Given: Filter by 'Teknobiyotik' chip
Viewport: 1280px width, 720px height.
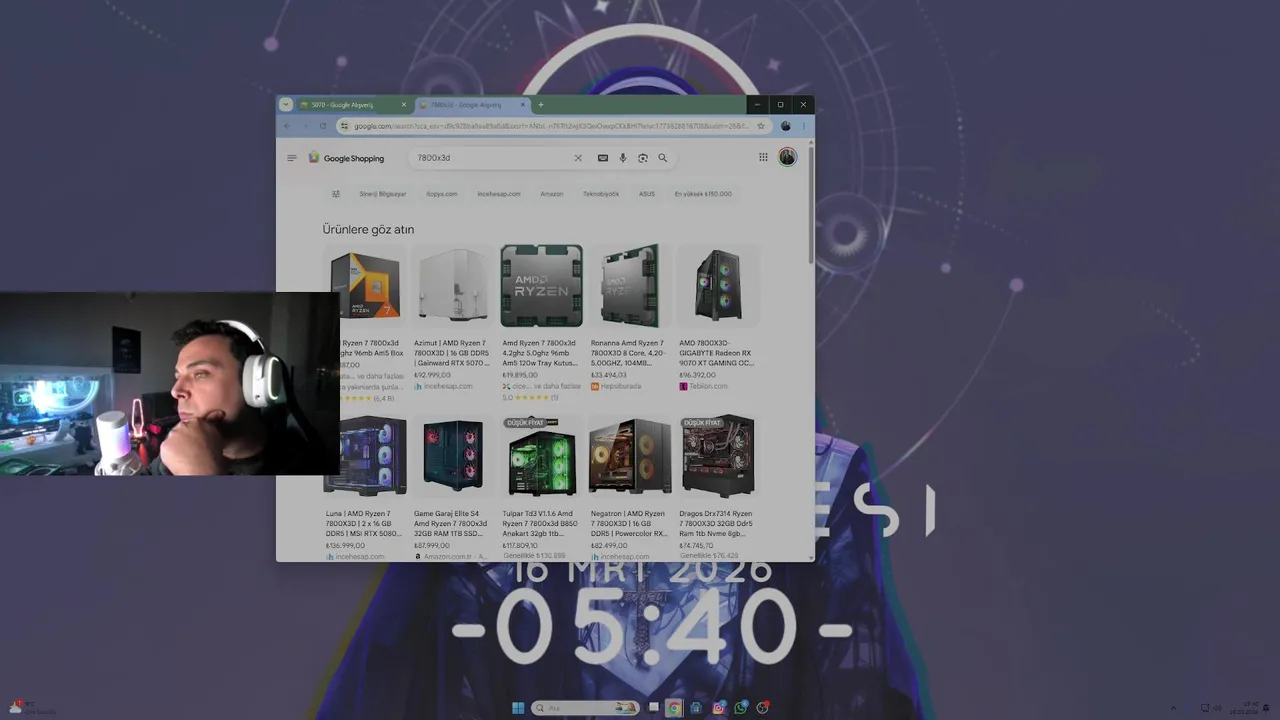Looking at the screenshot, I should coord(601,194).
